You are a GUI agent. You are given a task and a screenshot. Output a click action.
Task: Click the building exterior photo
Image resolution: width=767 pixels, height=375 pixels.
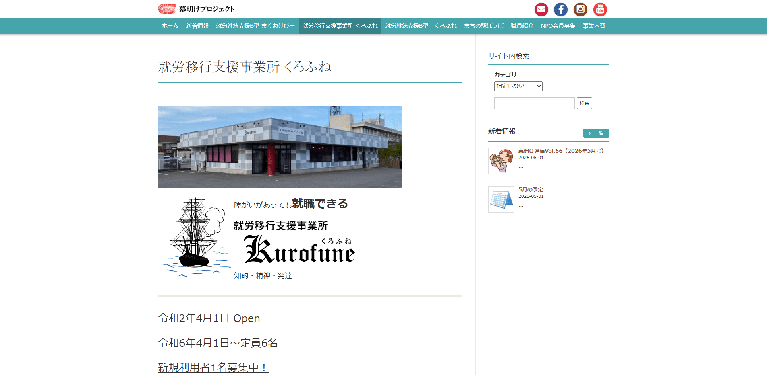click(280, 147)
